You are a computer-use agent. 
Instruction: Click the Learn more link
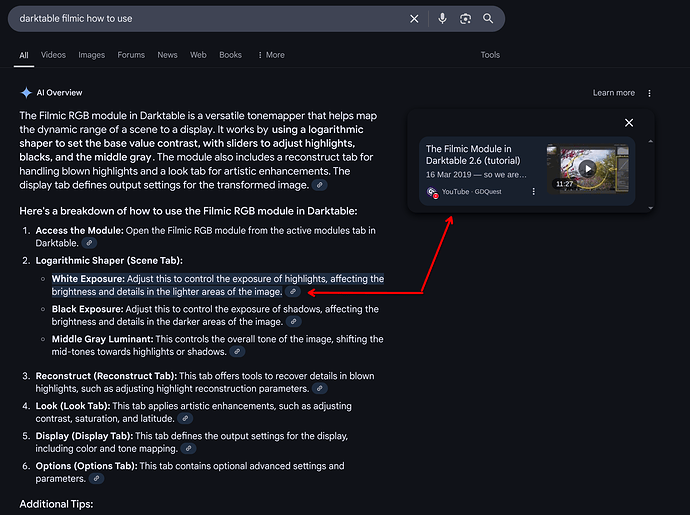pyautogui.click(x=614, y=93)
